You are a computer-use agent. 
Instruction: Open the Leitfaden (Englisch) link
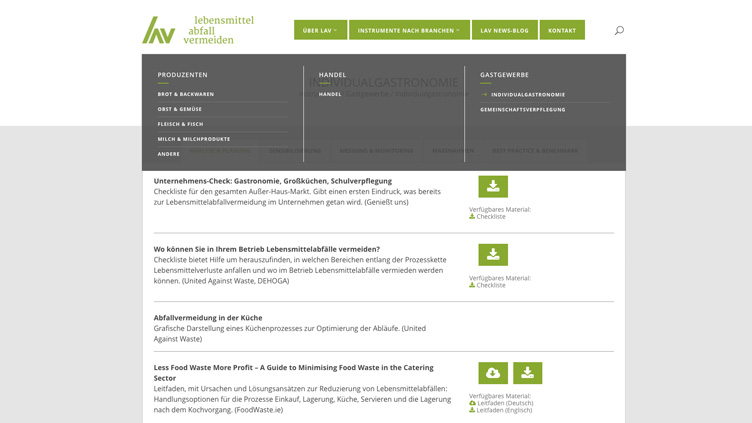click(505, 410)
